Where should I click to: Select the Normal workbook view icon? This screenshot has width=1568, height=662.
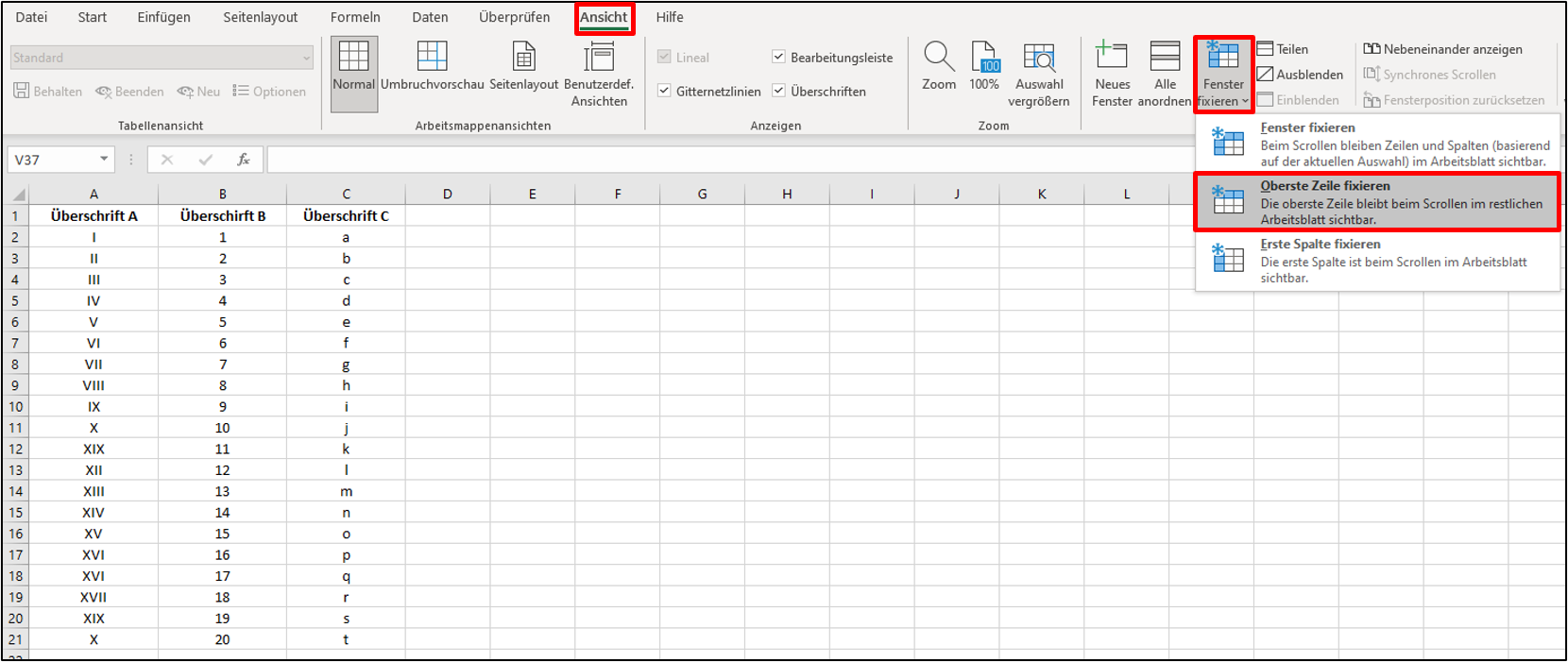354,74
